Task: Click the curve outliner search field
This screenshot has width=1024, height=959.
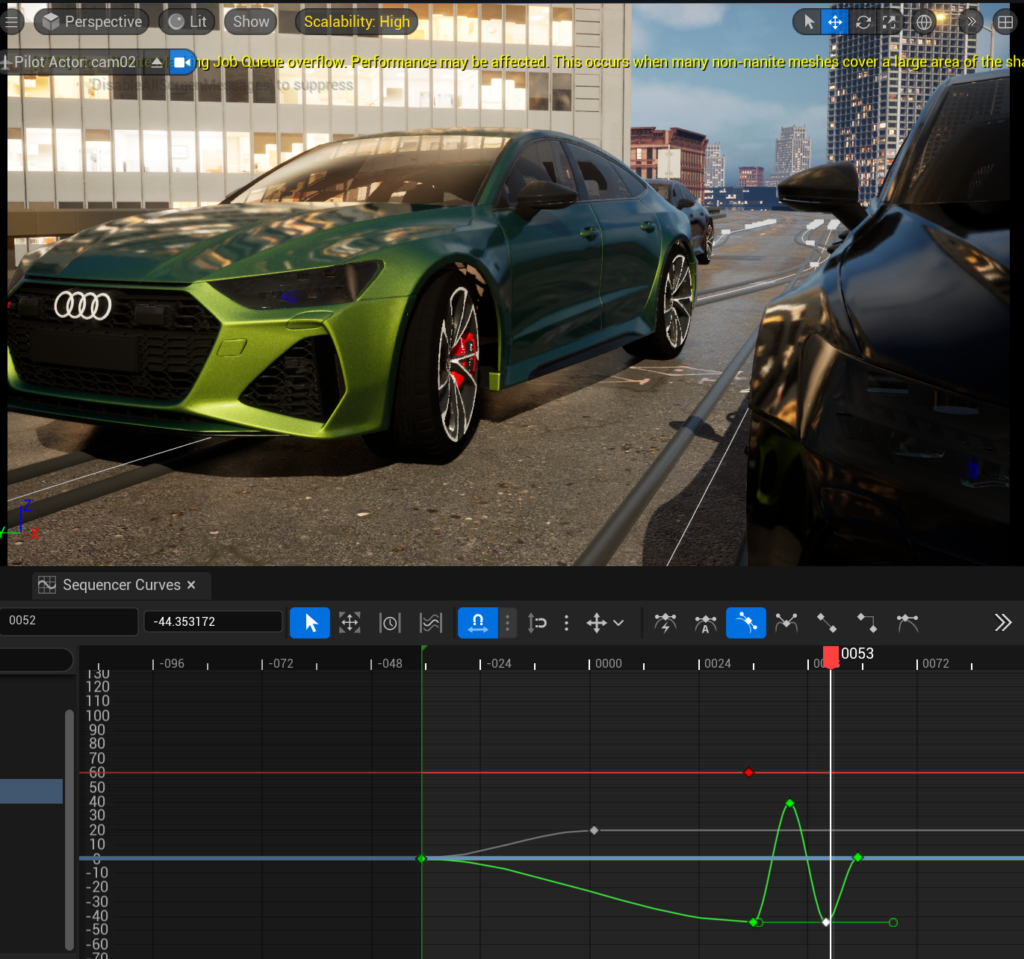Action: [36, 660]
